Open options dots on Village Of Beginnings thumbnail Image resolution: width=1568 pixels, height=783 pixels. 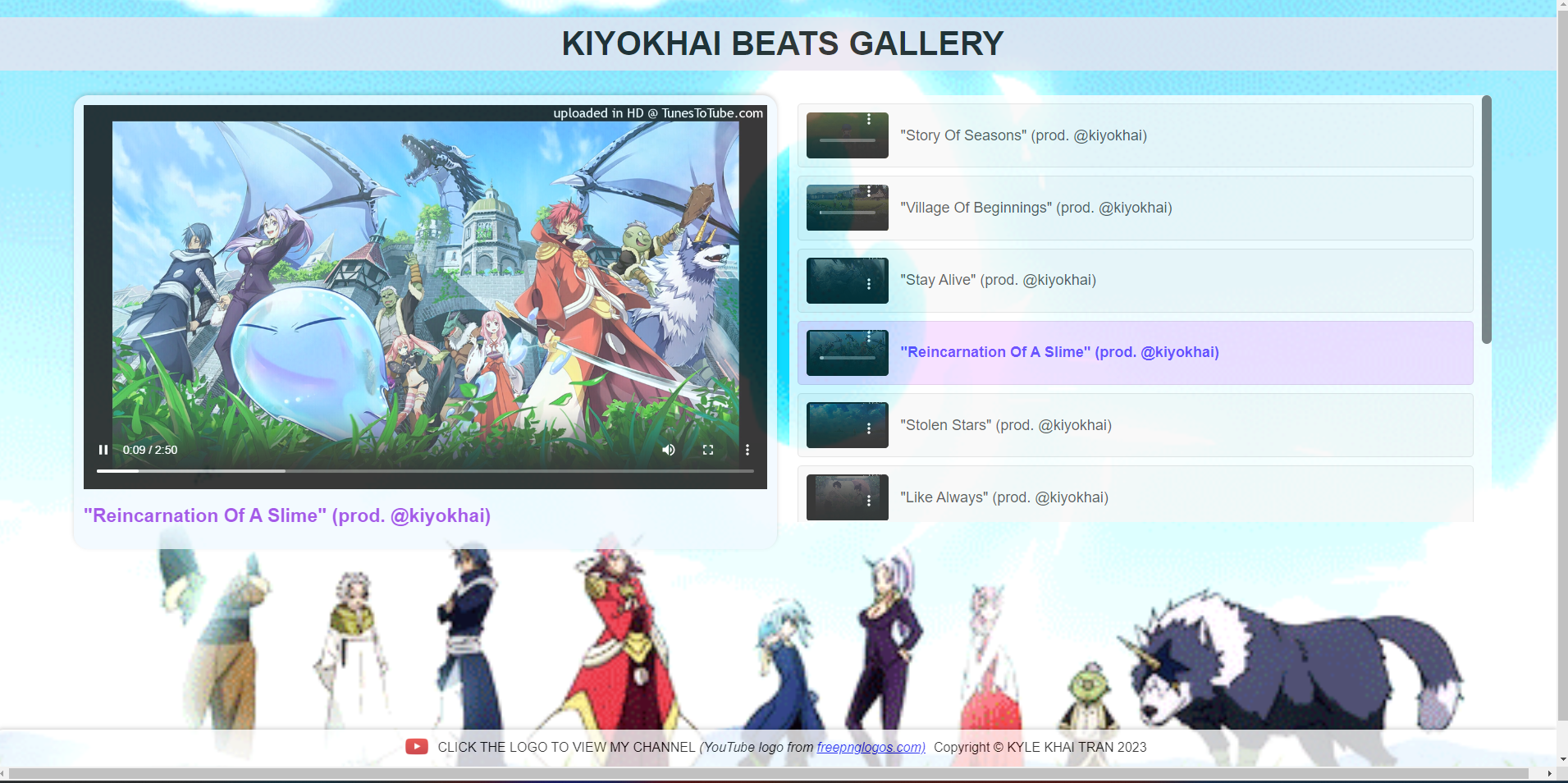pos(869,192)
